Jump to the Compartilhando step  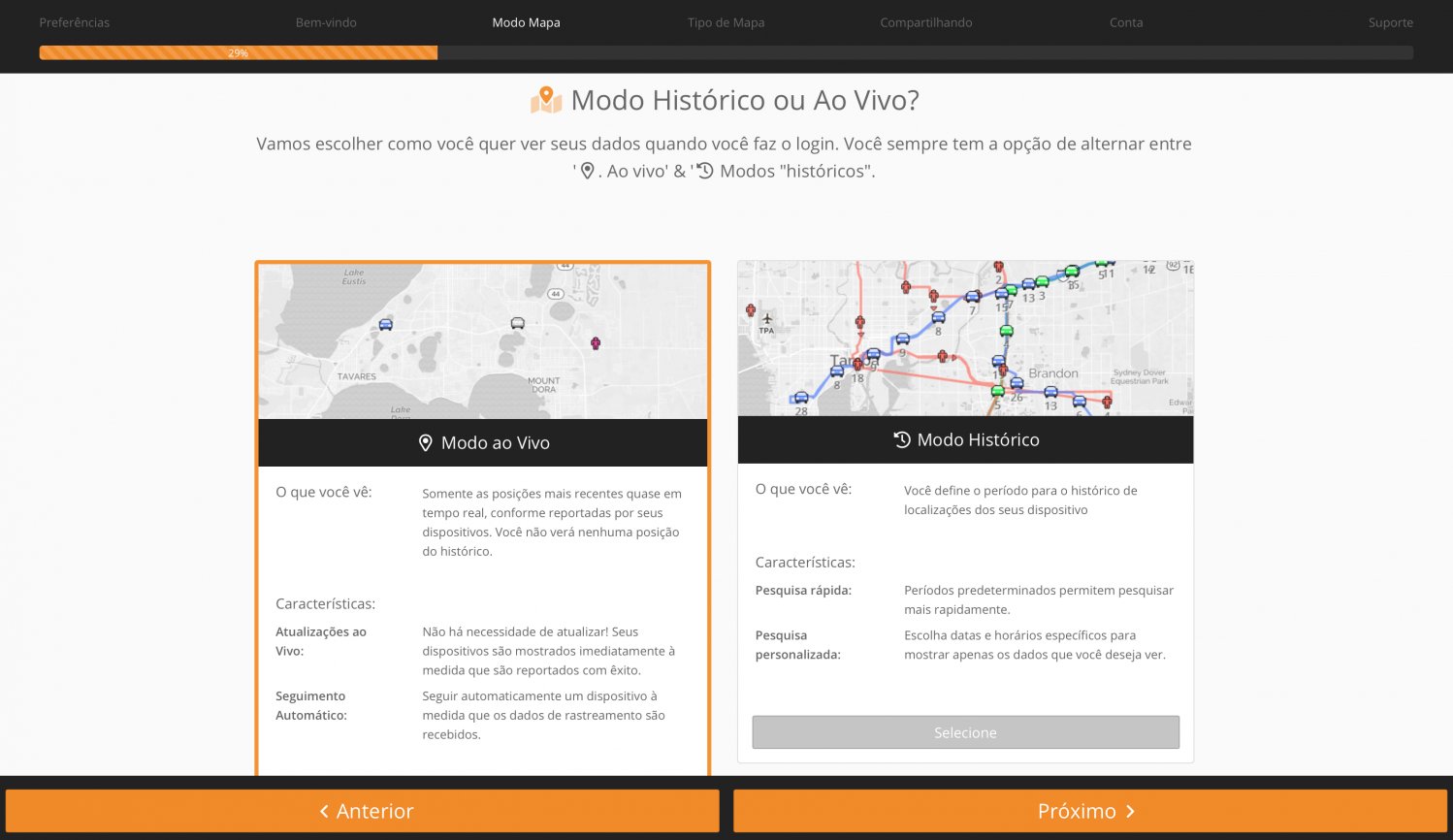925,22
